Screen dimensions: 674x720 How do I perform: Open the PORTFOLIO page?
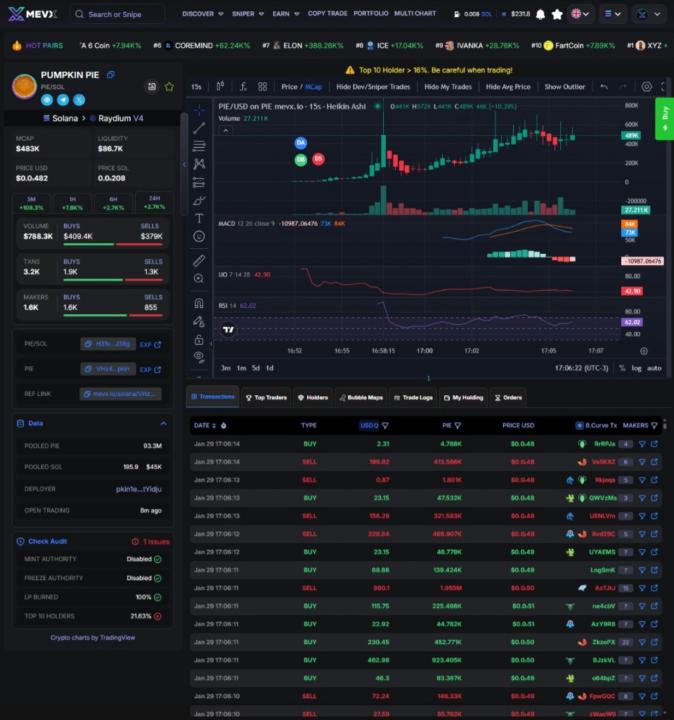click(x=371, y=13)
